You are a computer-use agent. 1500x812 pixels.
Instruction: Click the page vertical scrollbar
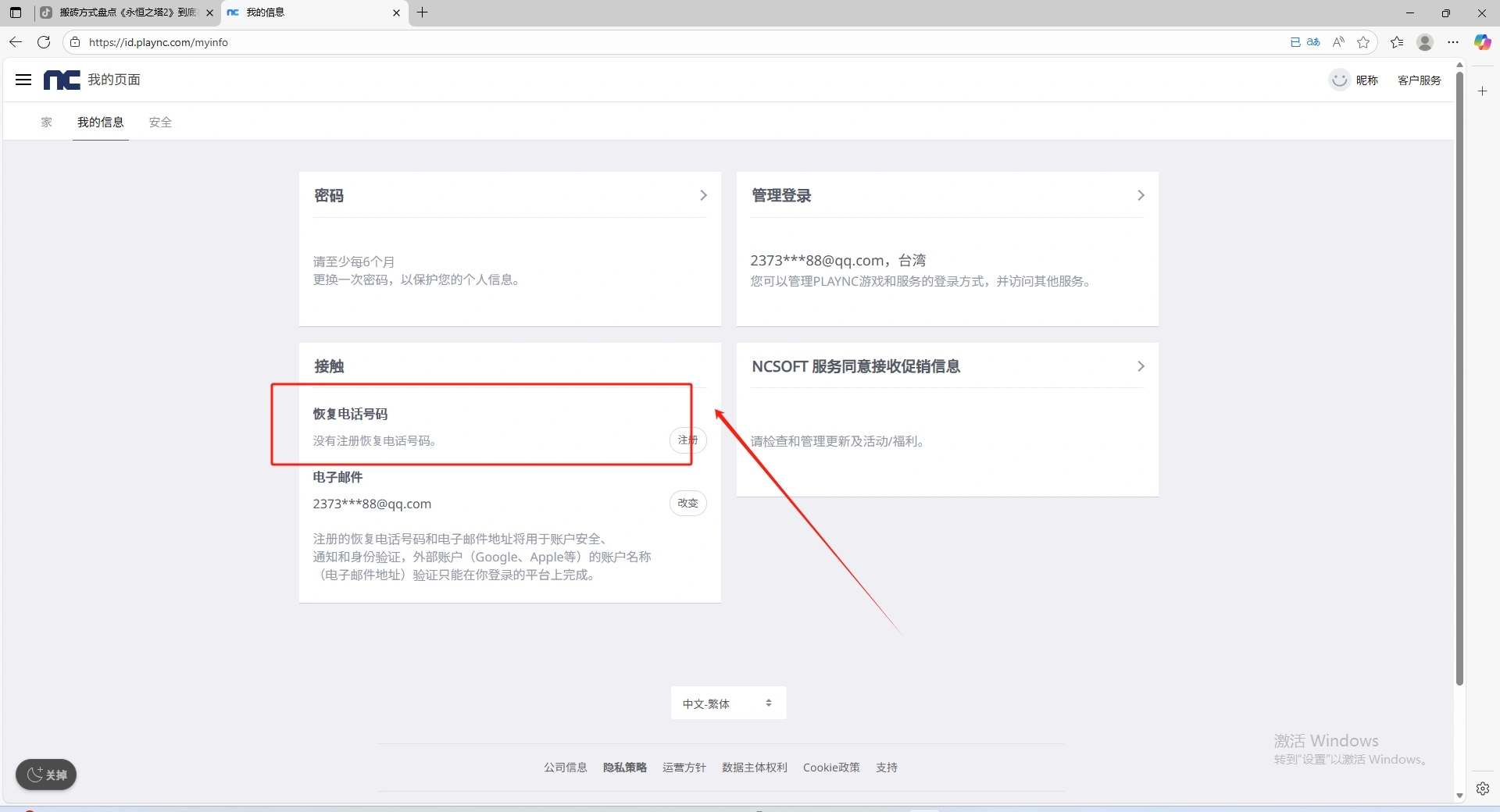(1459, 379)
